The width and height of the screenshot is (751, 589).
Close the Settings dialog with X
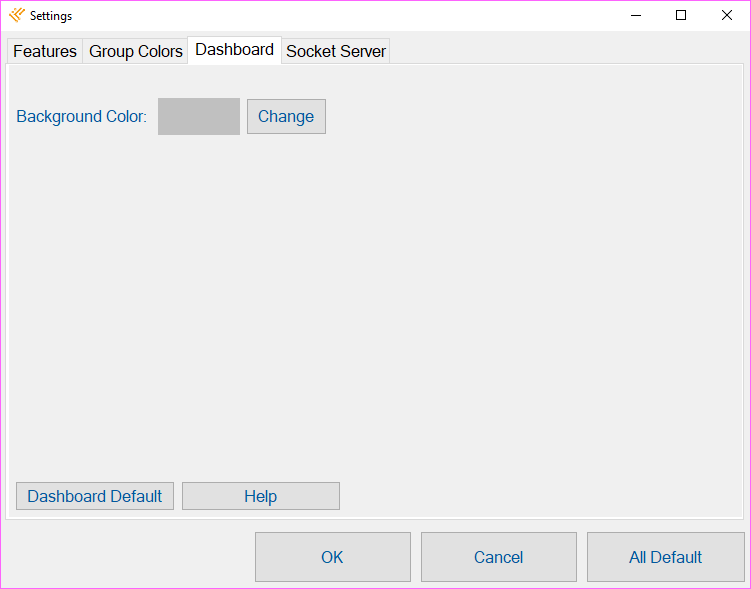click(x=726, y=15)
